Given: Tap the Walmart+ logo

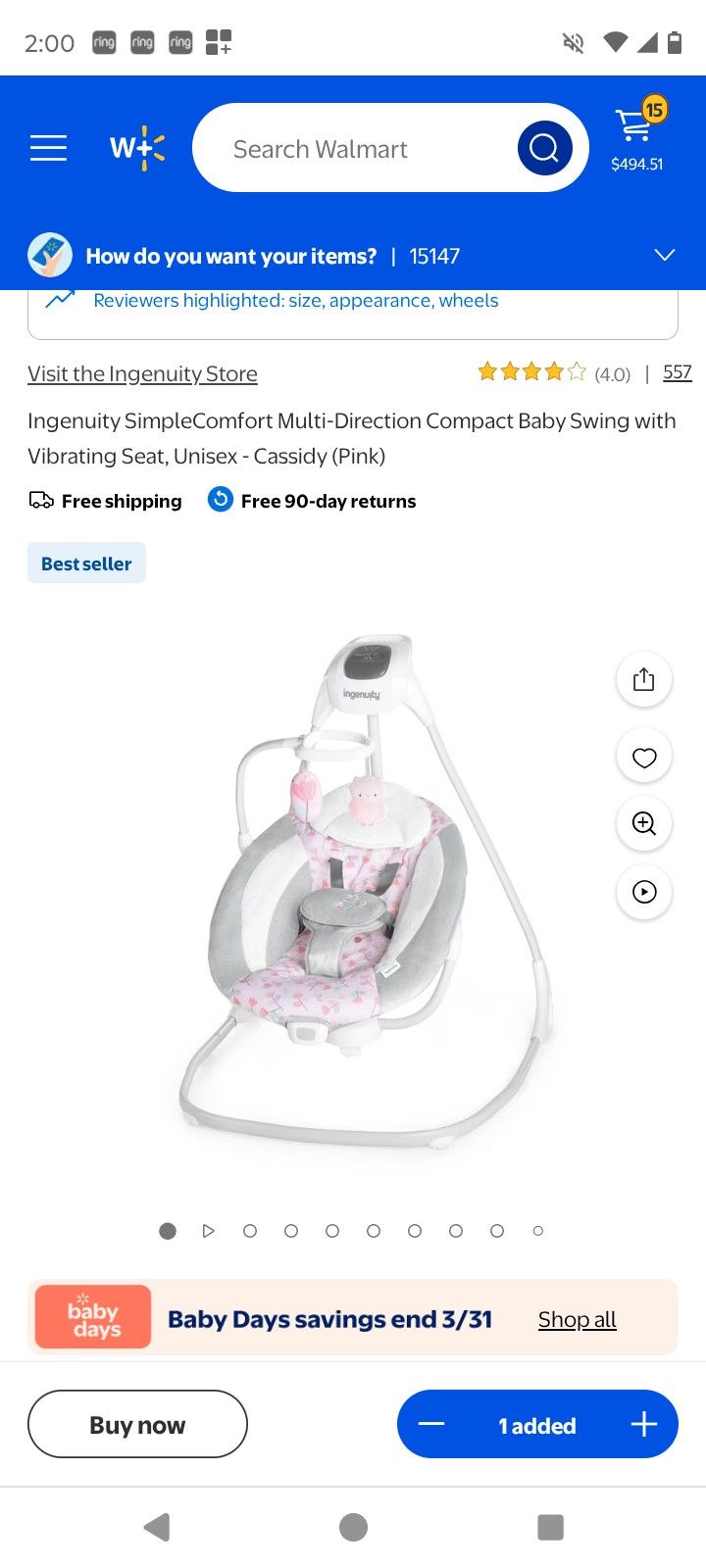Looking at the screenshot, I should tap(137, 148).
